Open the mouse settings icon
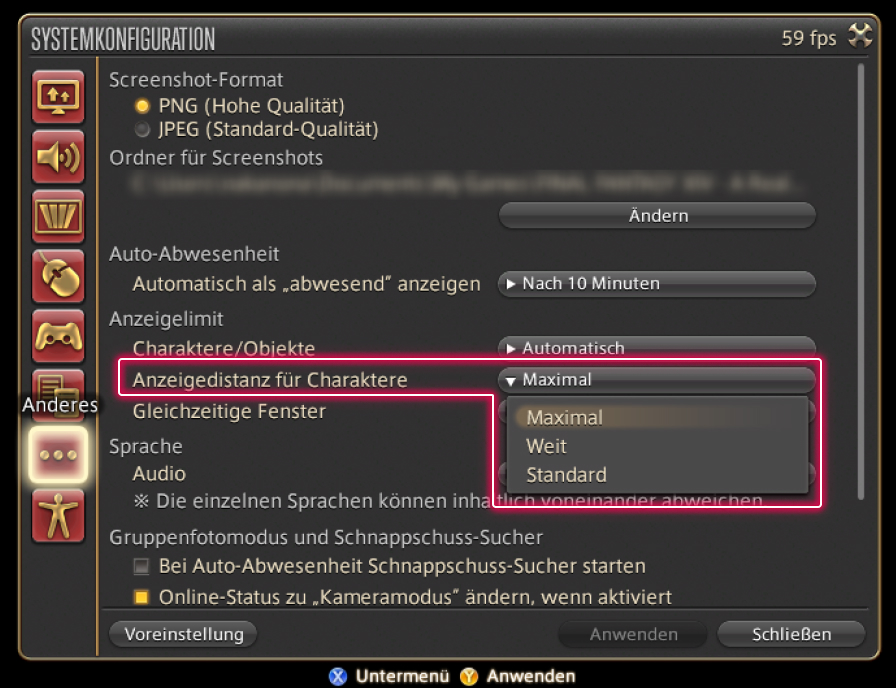 [58, 276]
